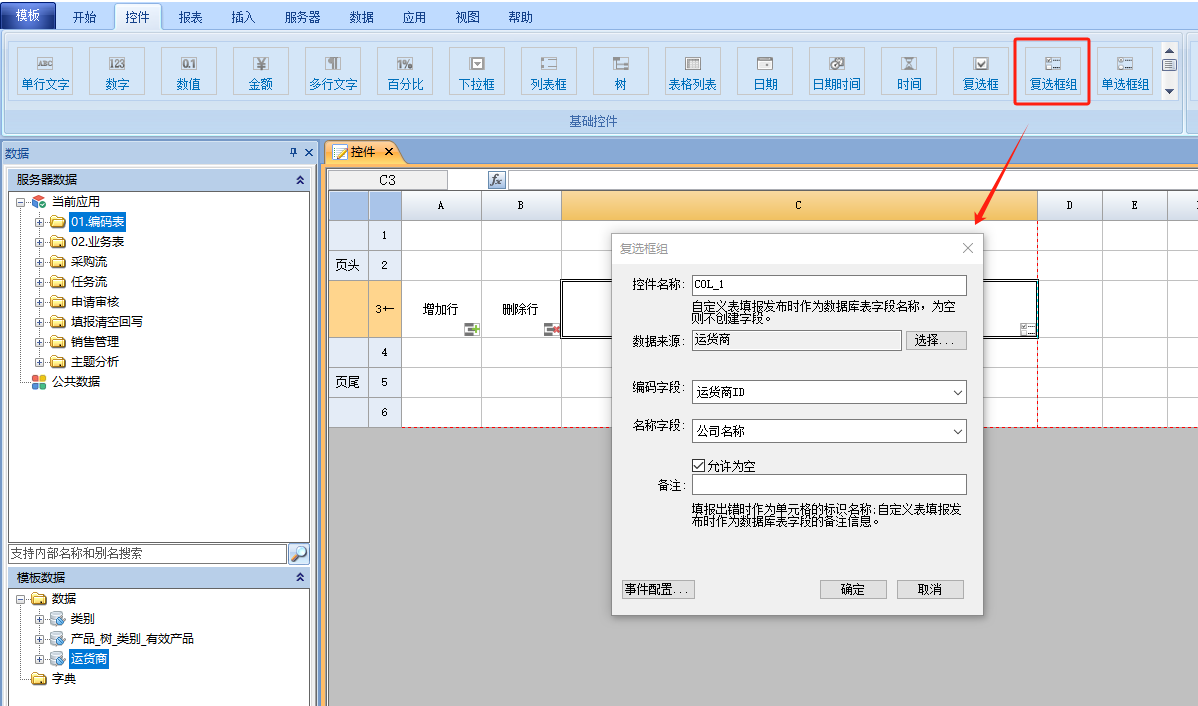Choose the 日期 date control
The height and width of the screenshot is (706, 1198).
tap(765, 72)
